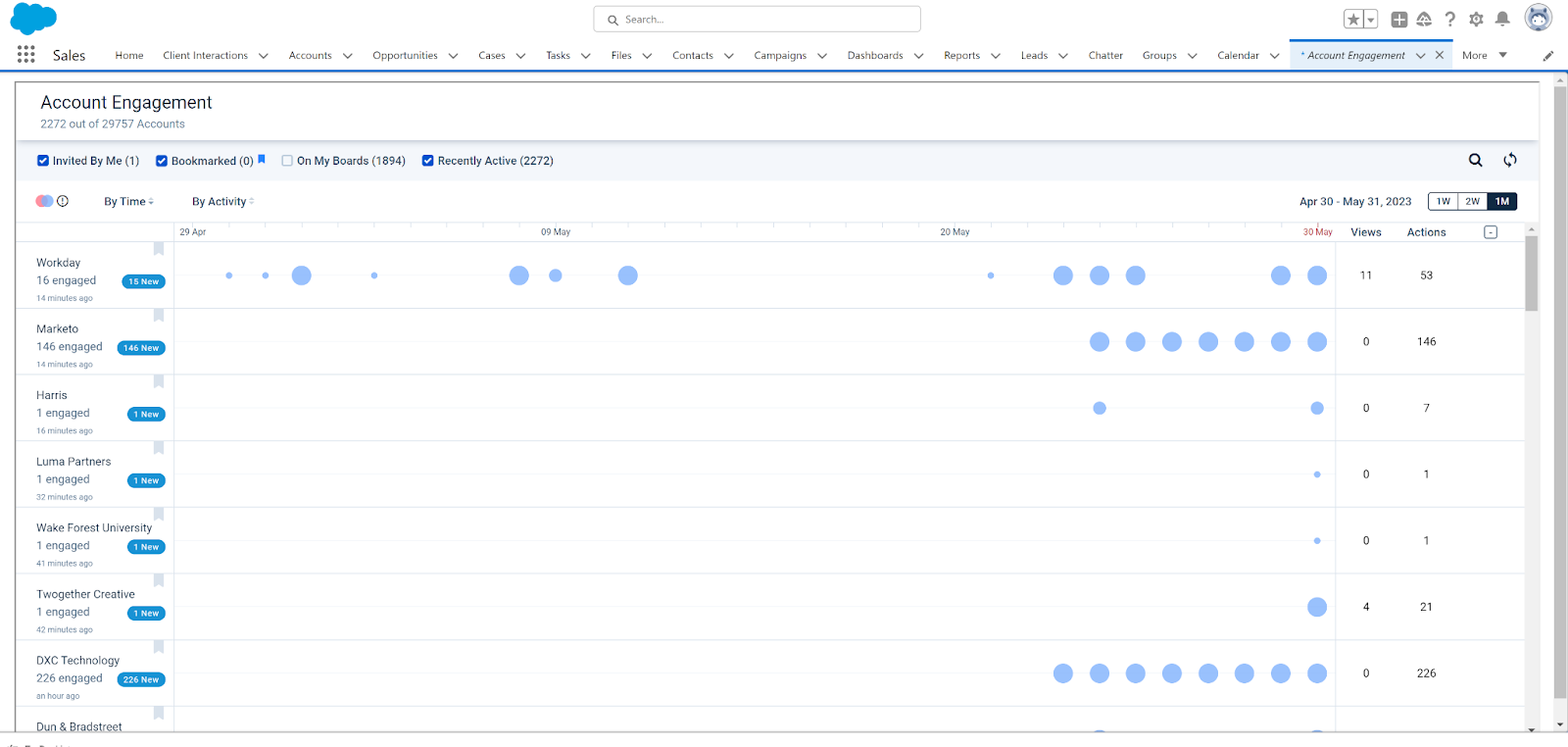Open Trailhead guidance icon

tap(1424, 20)
